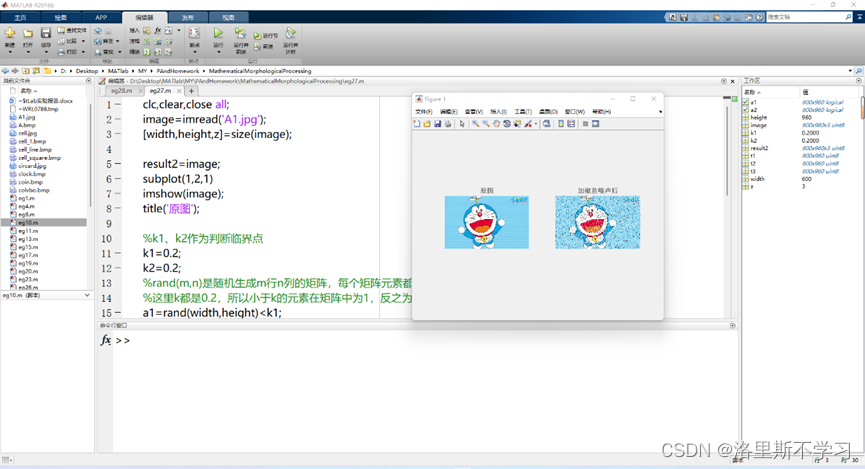The image size is (865, 469).
Task: Open the Breakpoints dropdown arrow
Action: click(195, 52)
